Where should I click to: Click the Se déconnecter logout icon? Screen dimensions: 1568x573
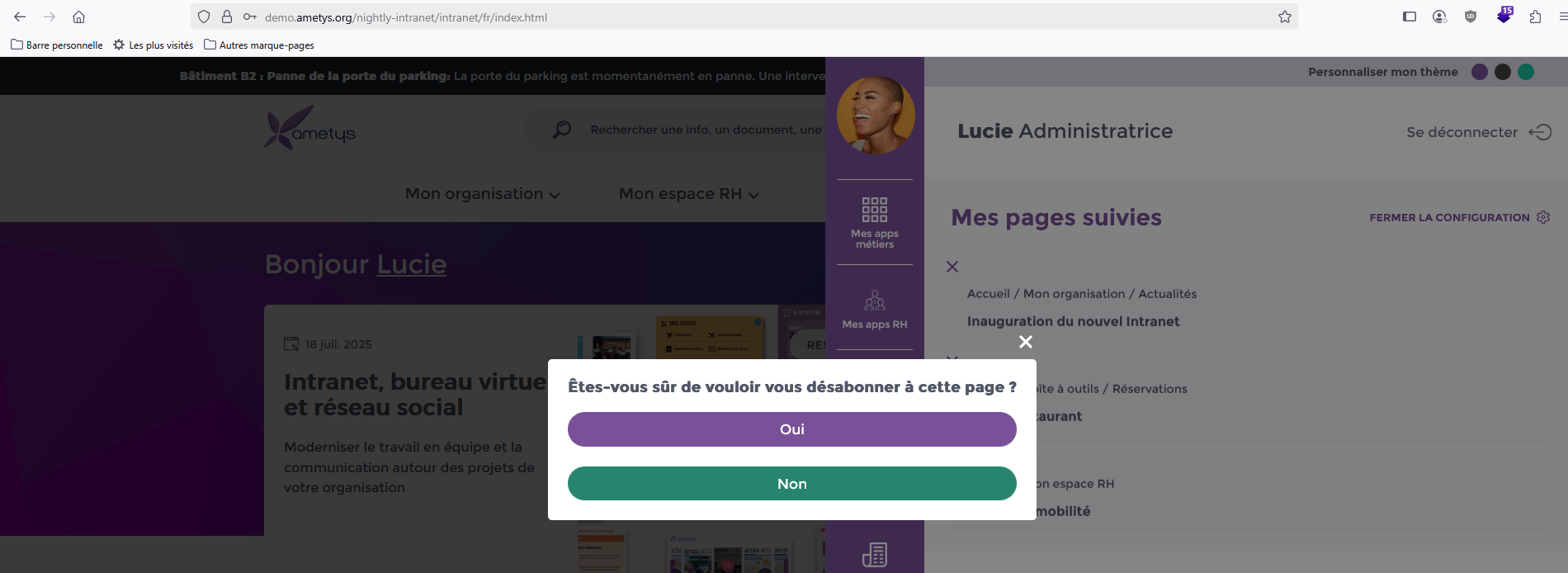(x=1540, y=132)
